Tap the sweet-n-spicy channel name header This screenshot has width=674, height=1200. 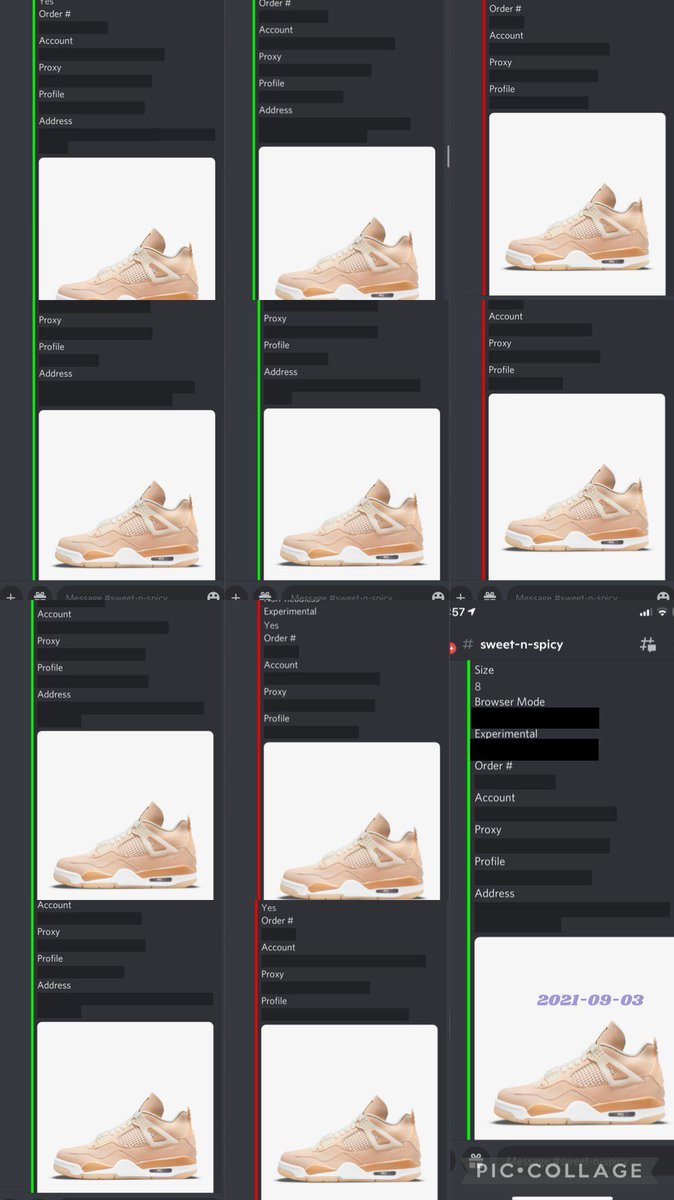coord(521,644)
